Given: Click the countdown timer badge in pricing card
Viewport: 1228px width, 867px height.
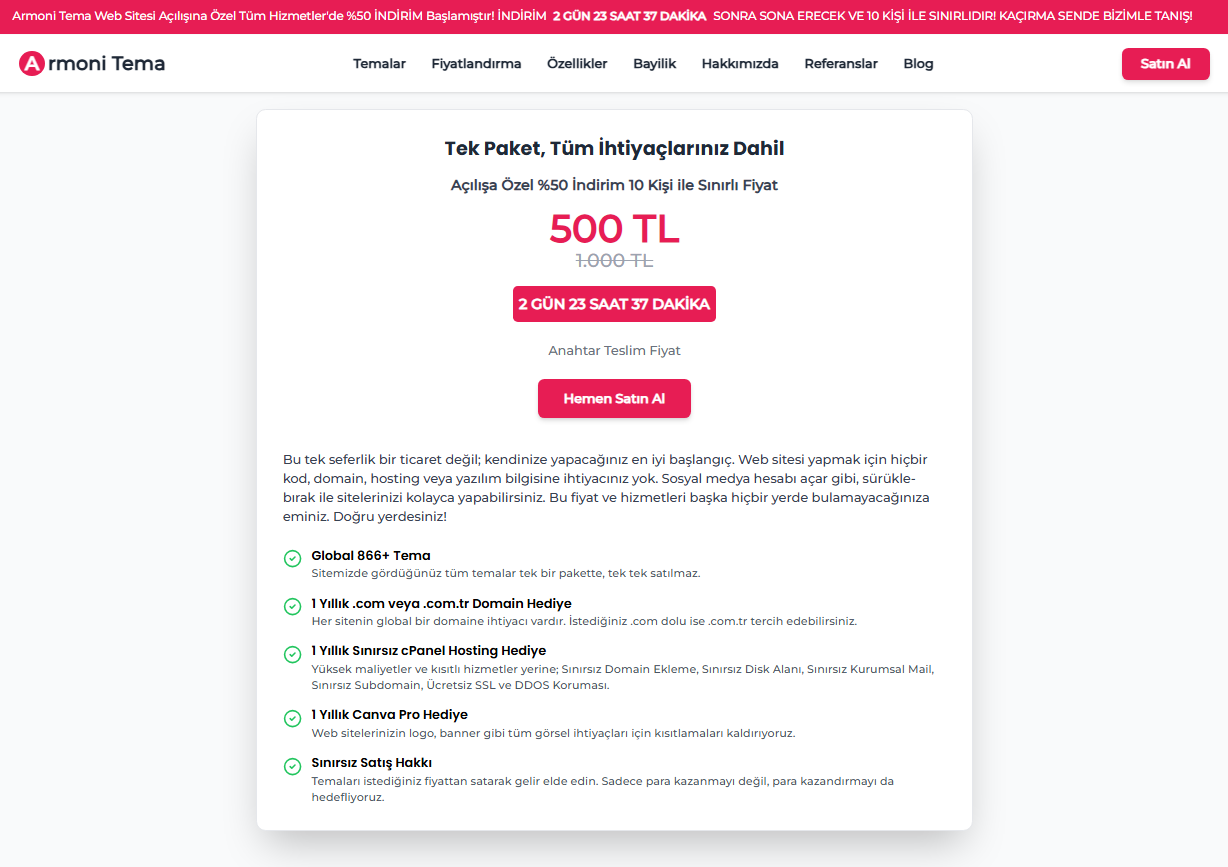Looking at the screenshot, I should (614, 304).
